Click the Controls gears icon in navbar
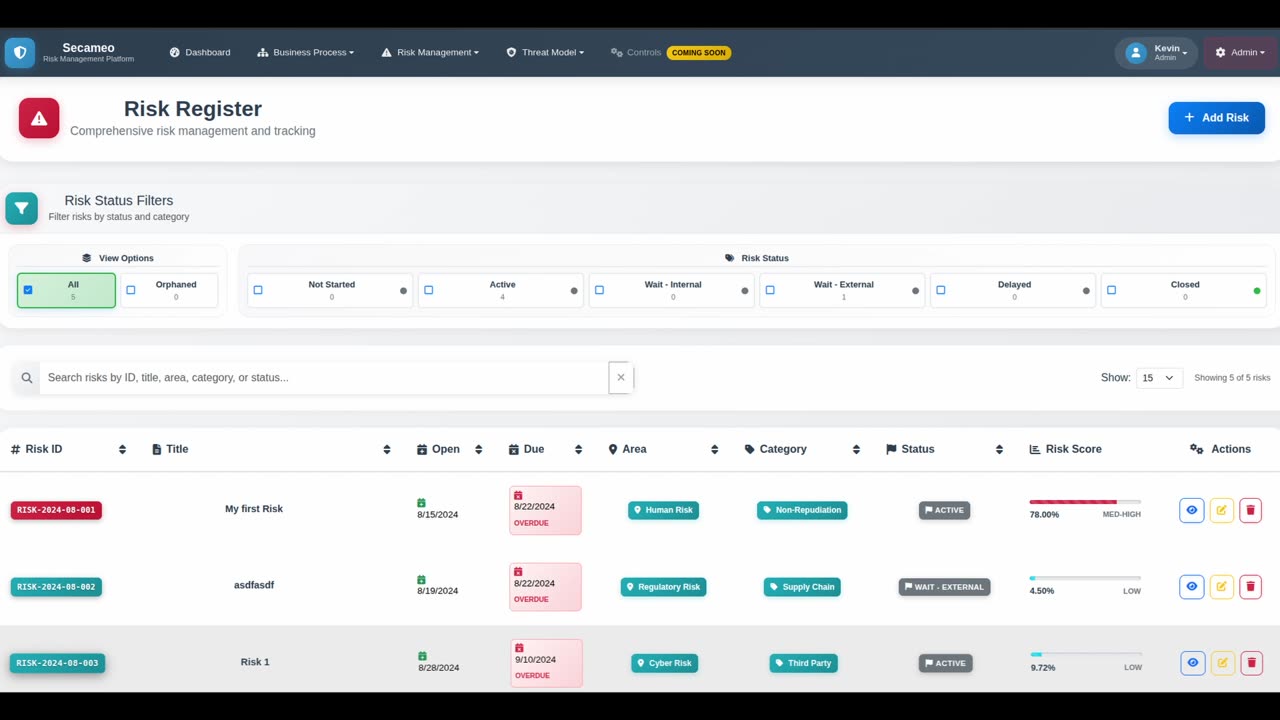The width and height of the screenshot is (1280, 720). 617,53
